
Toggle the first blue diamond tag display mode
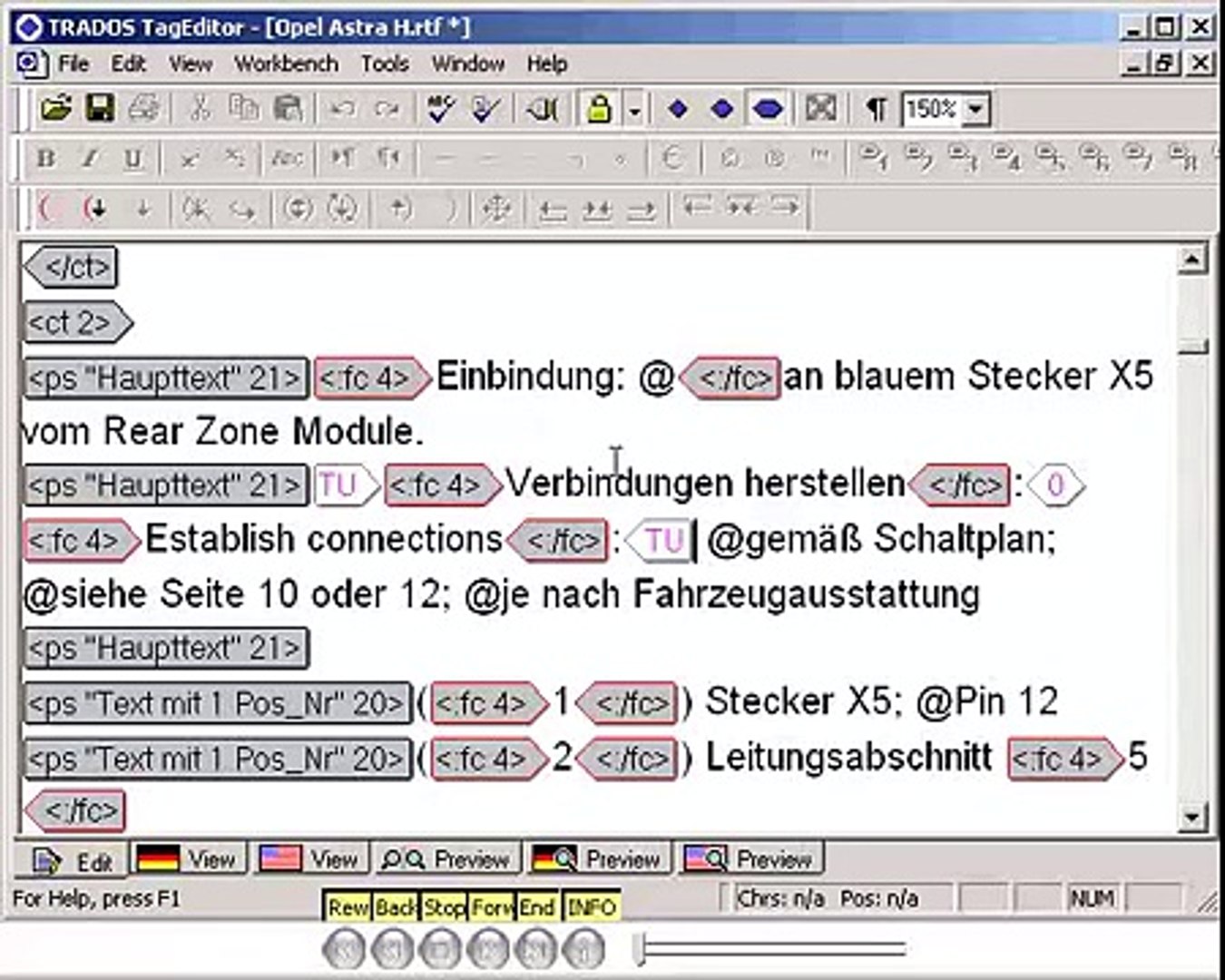point(677,109)
